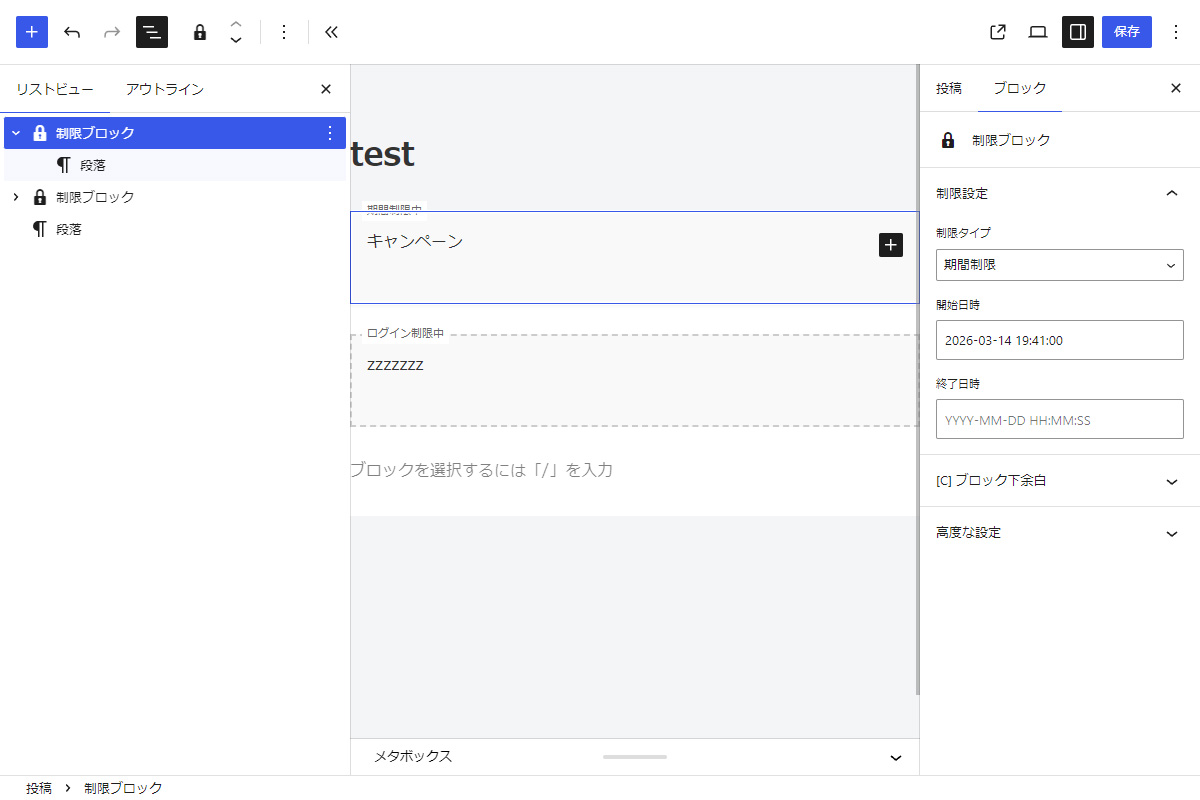Click the 保存 save button
Screen dimensions: 1200x800
tap(1127, 32)
